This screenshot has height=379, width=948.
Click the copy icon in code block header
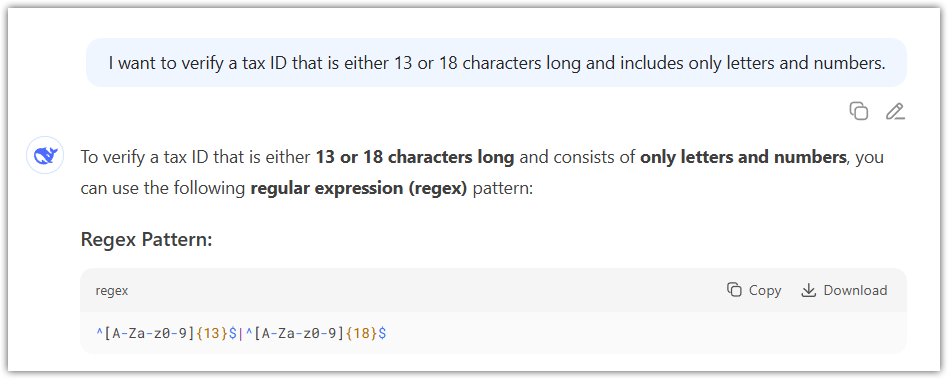point(734,290)
